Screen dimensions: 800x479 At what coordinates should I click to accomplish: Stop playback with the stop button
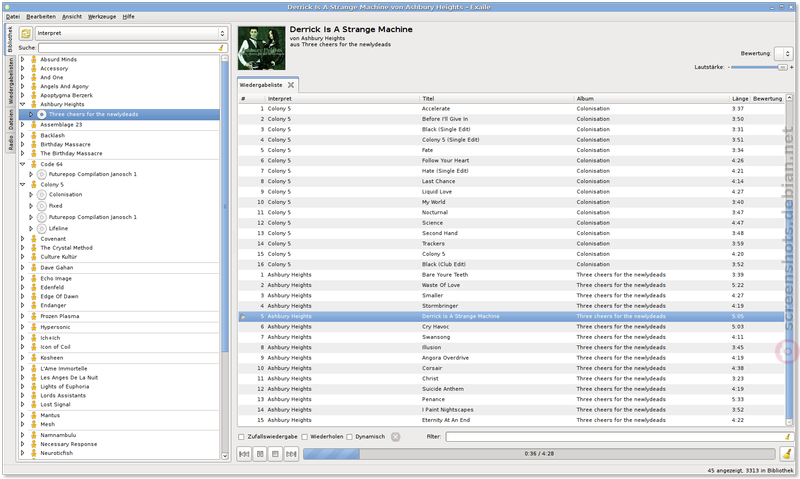(276, 453)
